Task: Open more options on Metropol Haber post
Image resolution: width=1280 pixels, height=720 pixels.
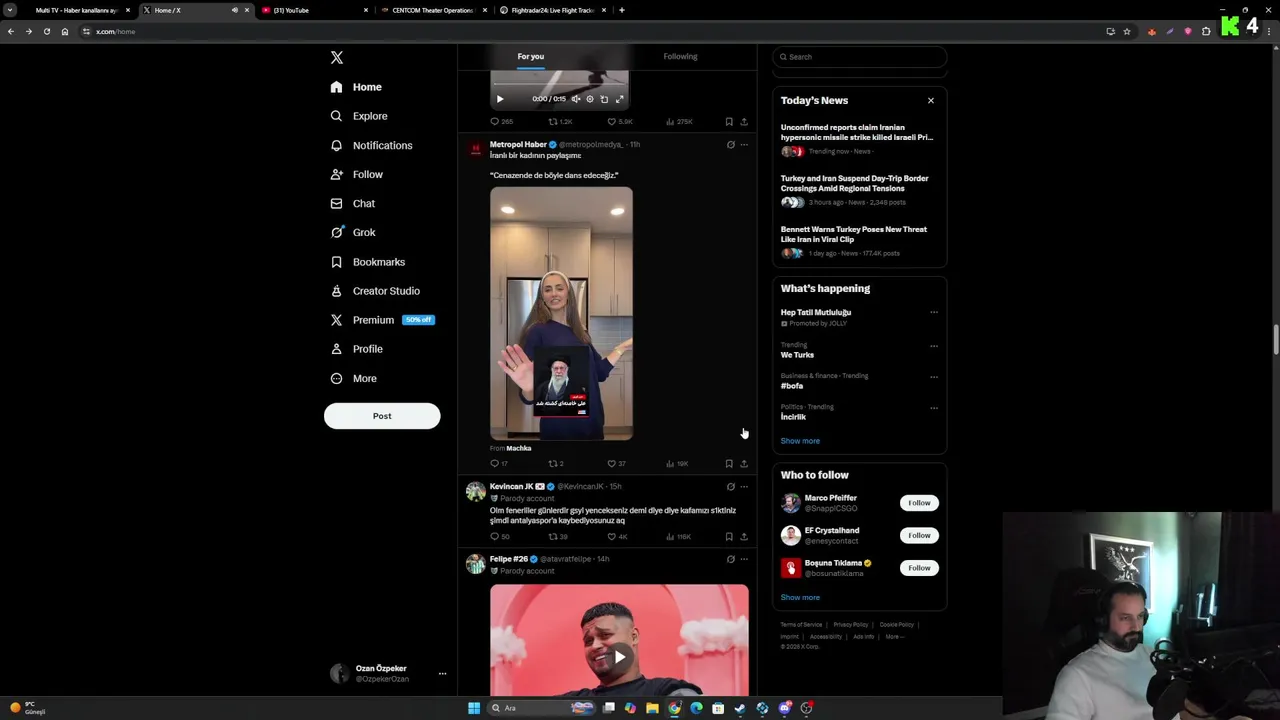Action: [x=743, y=145]
